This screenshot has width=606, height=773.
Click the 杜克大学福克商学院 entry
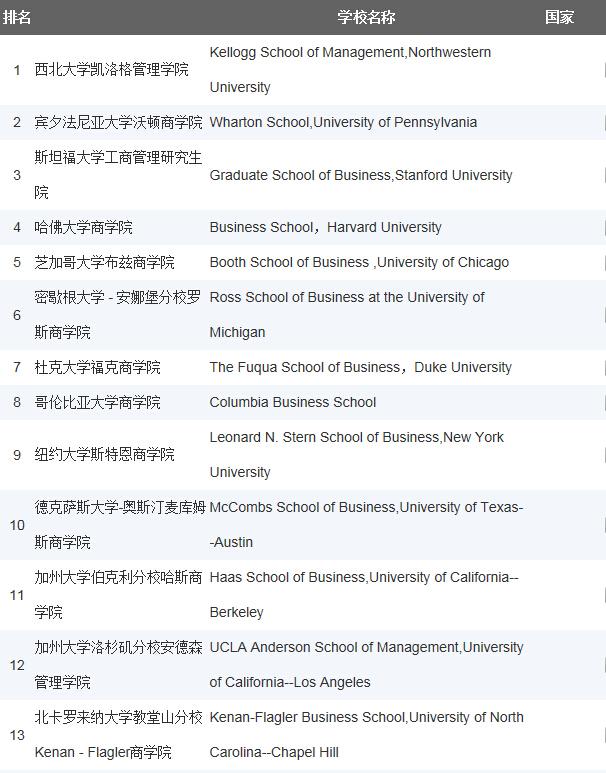click(x=98, y=367)
